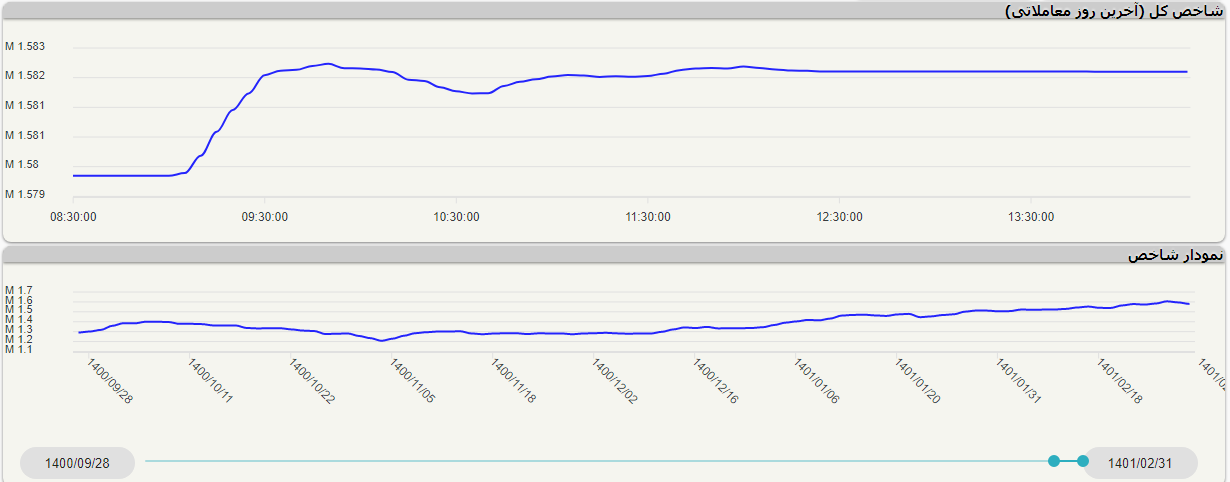The width and height of the screenshot is (1230, 482).
Task: Click the 1400/11/05 date axis label
Action: pos(413,382)
